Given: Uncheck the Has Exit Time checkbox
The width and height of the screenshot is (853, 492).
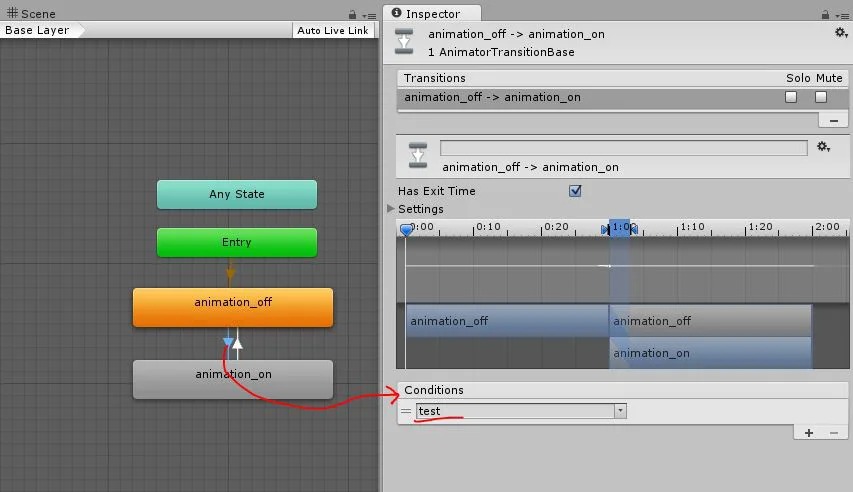Looking at the screenshot, I should [575, 191].
